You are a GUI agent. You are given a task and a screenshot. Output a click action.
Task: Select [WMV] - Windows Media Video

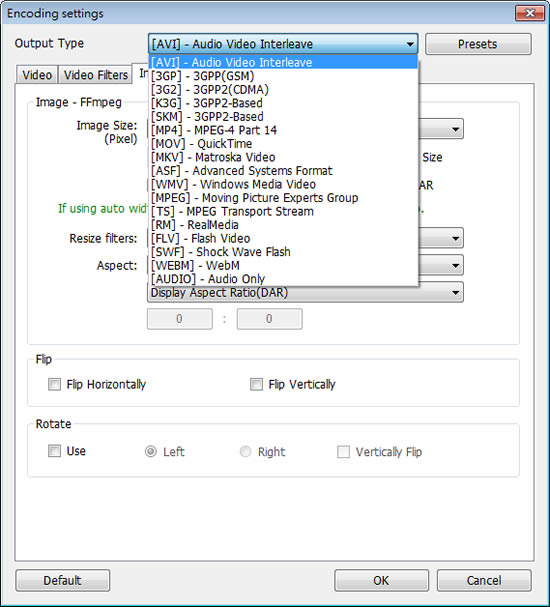coord(283,184)
